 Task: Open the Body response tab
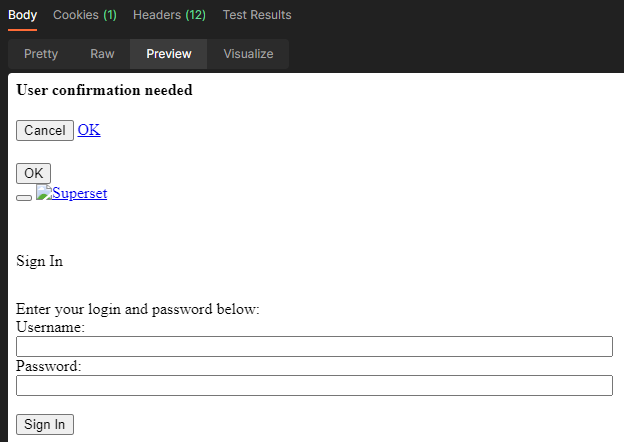click(22, 15)
